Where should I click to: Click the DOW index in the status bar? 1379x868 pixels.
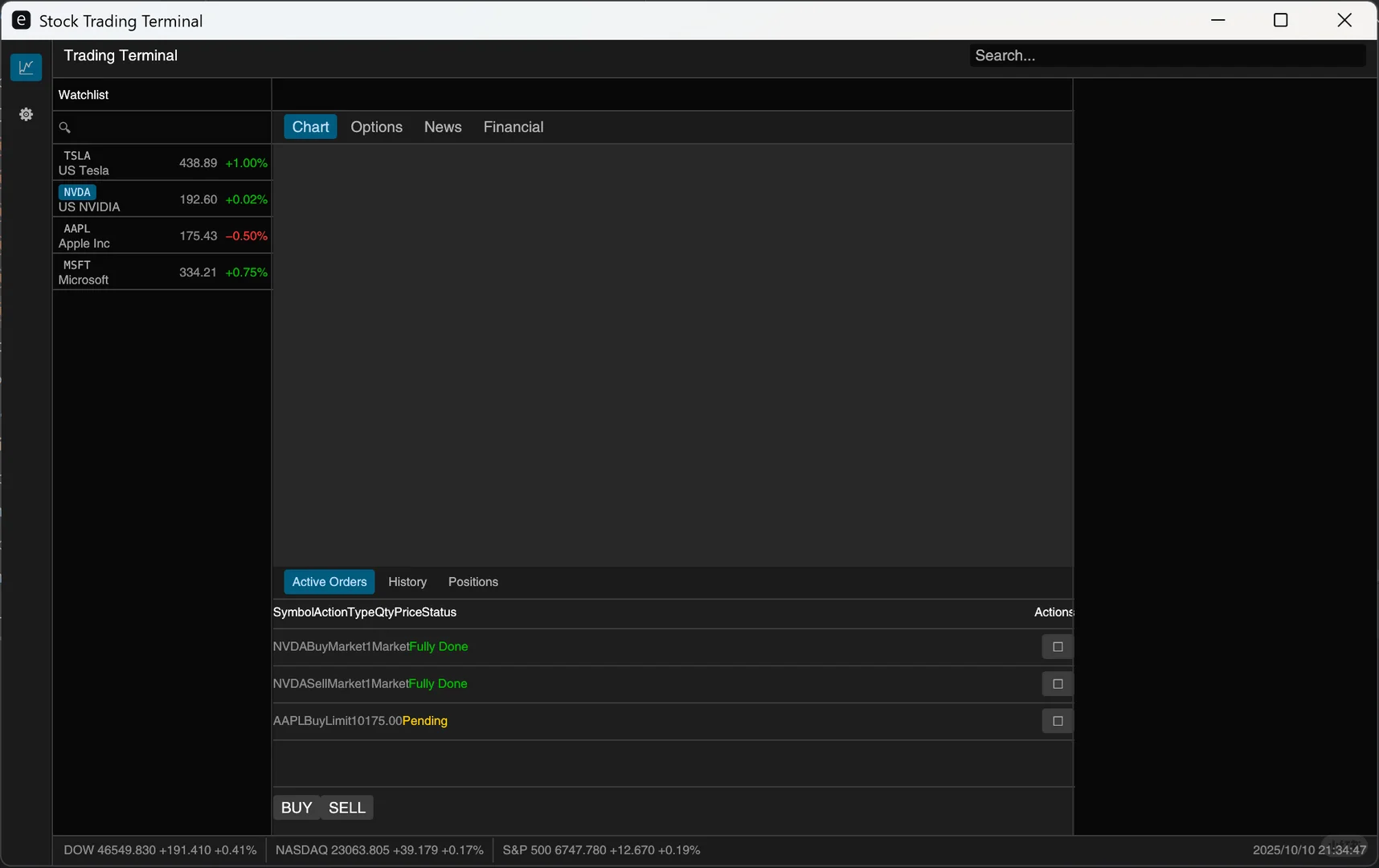[x=160, y=850]
